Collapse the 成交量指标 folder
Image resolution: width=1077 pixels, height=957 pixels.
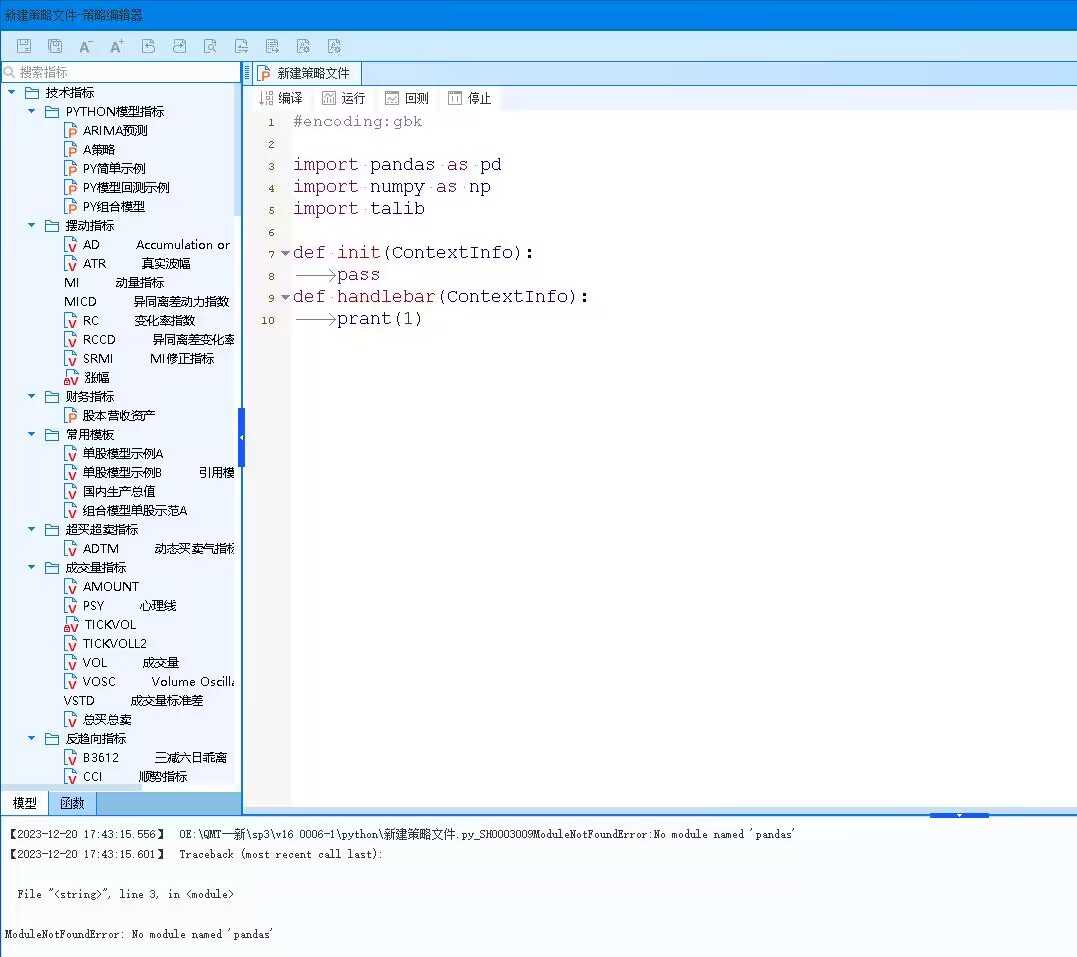32,567
